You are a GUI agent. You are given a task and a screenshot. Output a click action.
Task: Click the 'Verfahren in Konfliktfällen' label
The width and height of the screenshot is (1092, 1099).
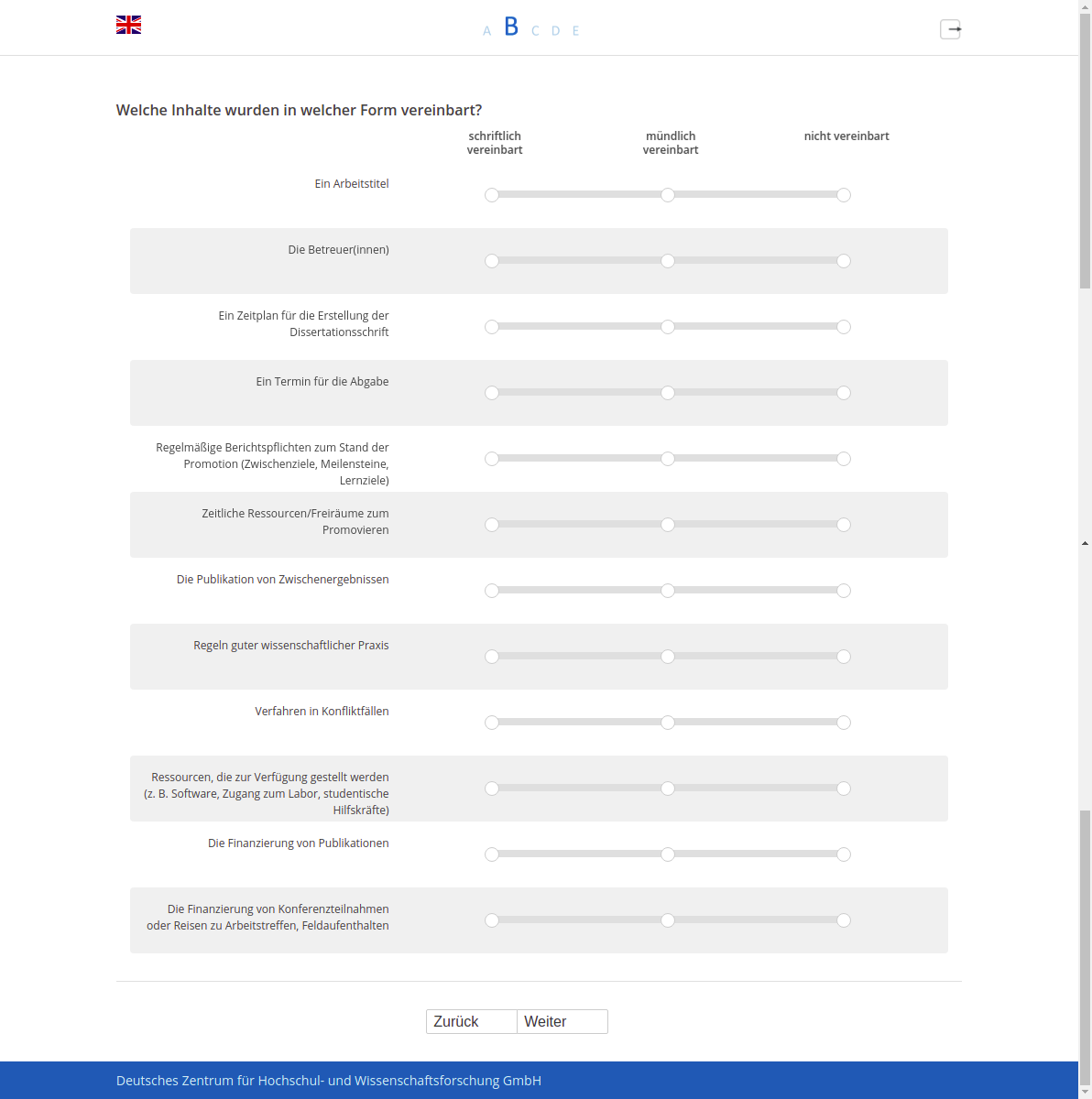pyautogui.click(x=322, y=712)
